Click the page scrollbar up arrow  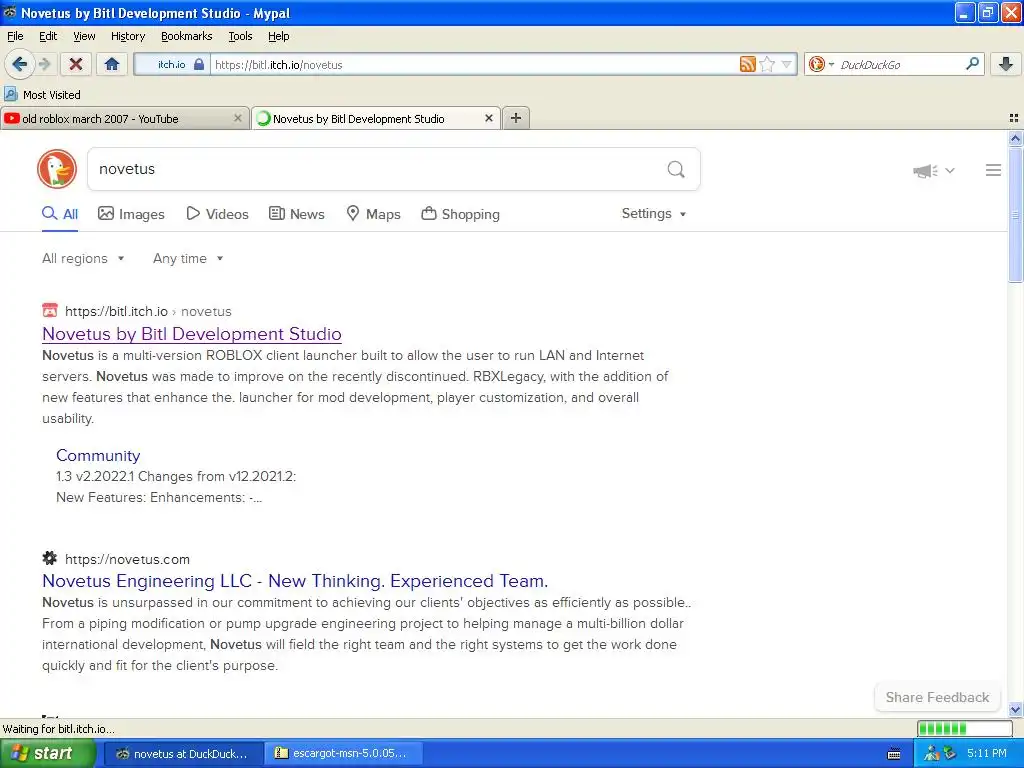1016,138
